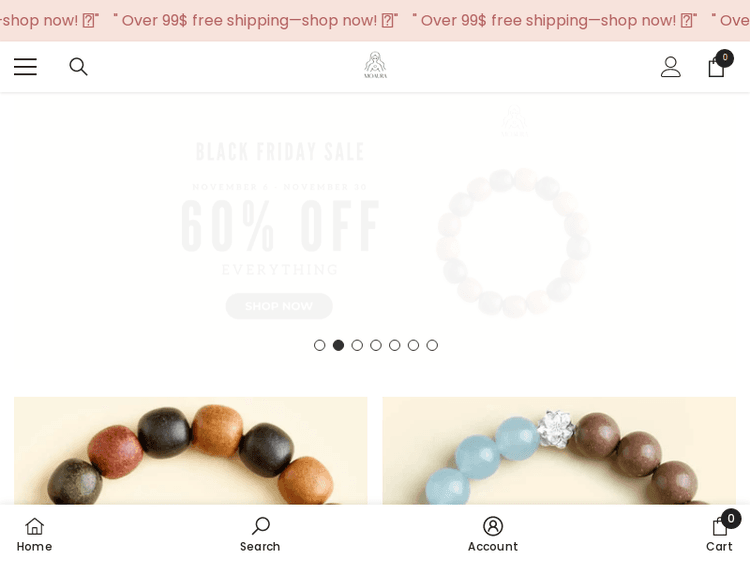Select the fifth carousel slide dot

click(395, 345)
